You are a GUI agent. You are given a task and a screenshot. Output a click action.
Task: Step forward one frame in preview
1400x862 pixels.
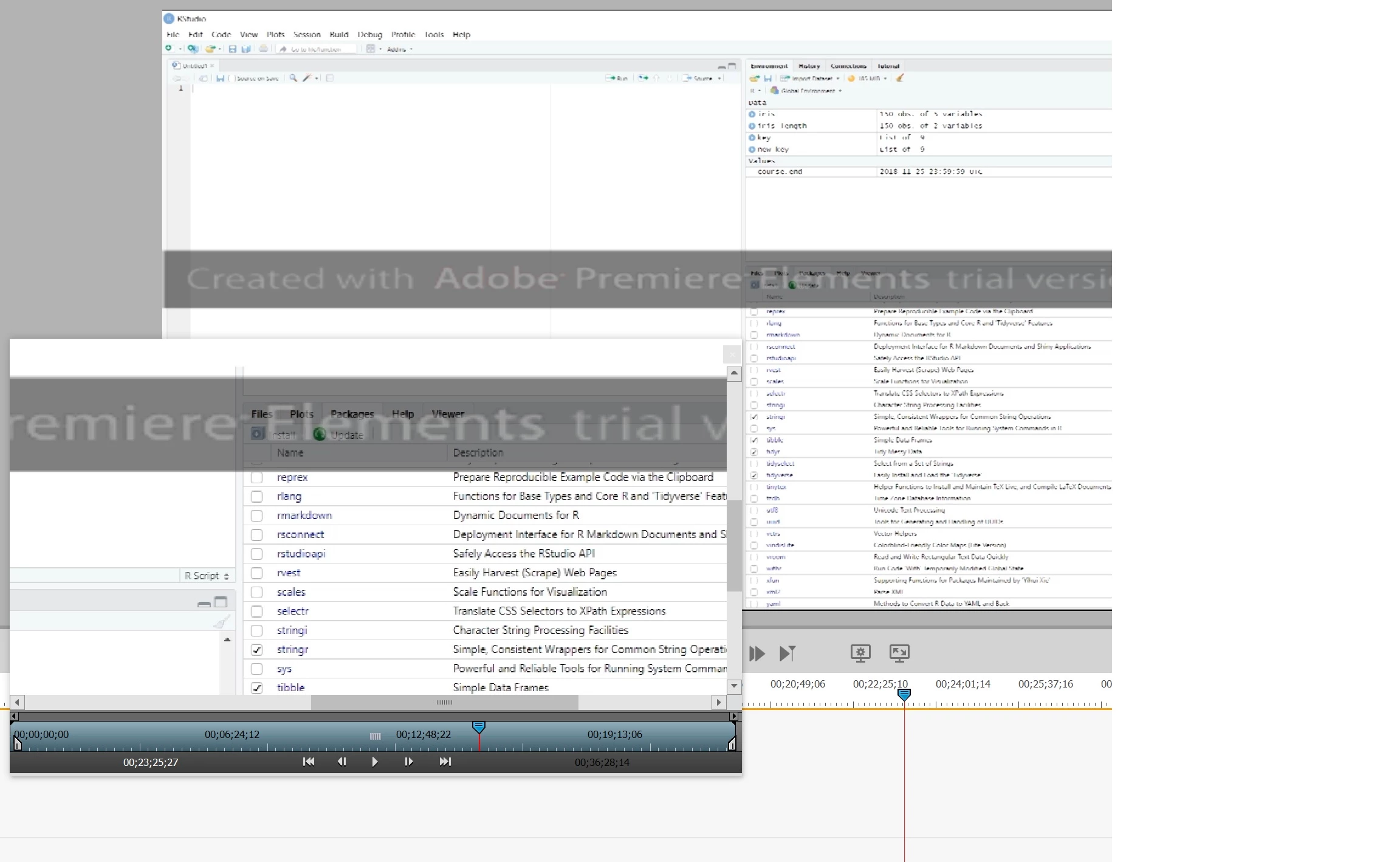[x=408, y=762]
